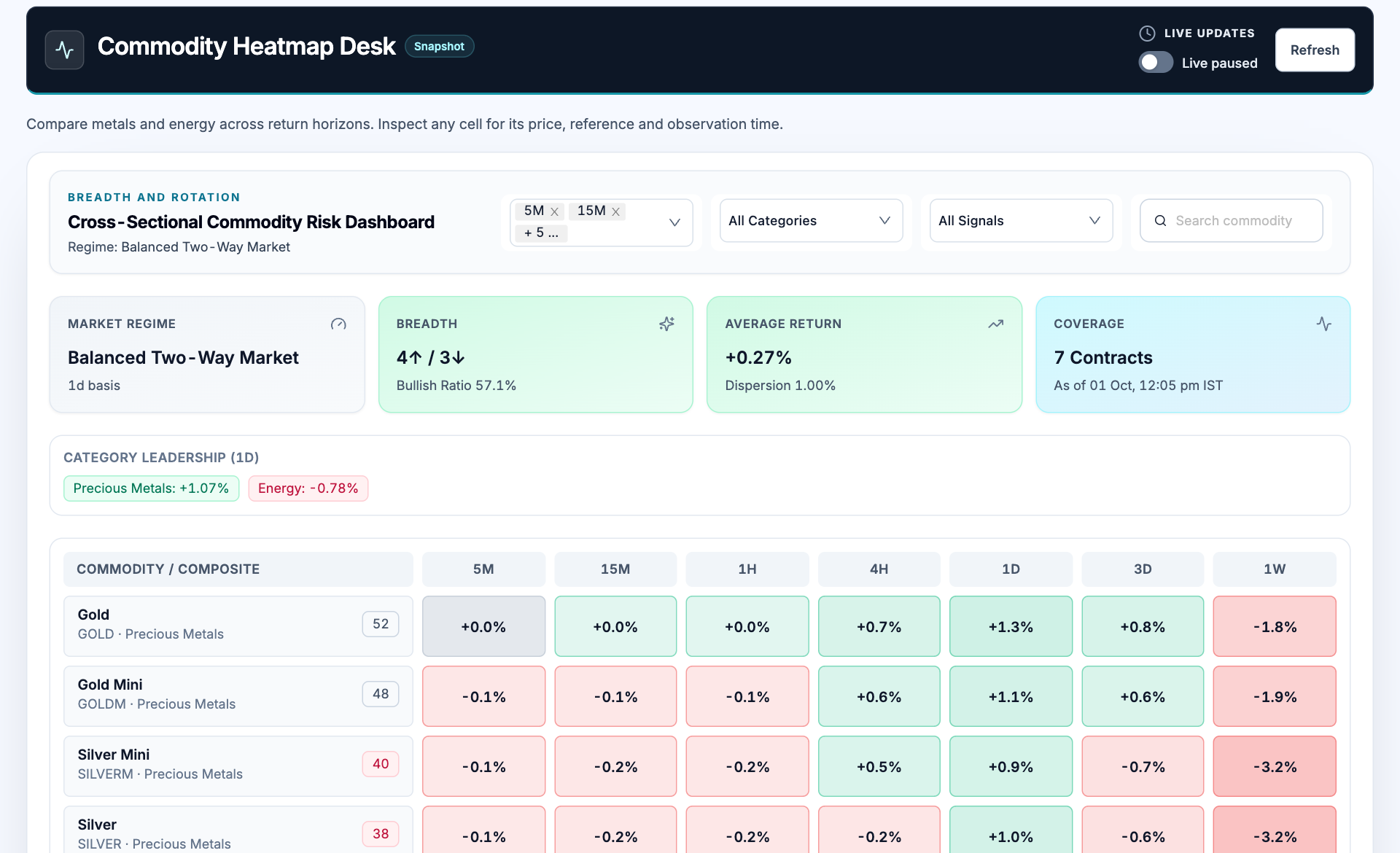
Task: Click the '+ 5 ...' more horizons tag
Action: [x=541, y=233]
